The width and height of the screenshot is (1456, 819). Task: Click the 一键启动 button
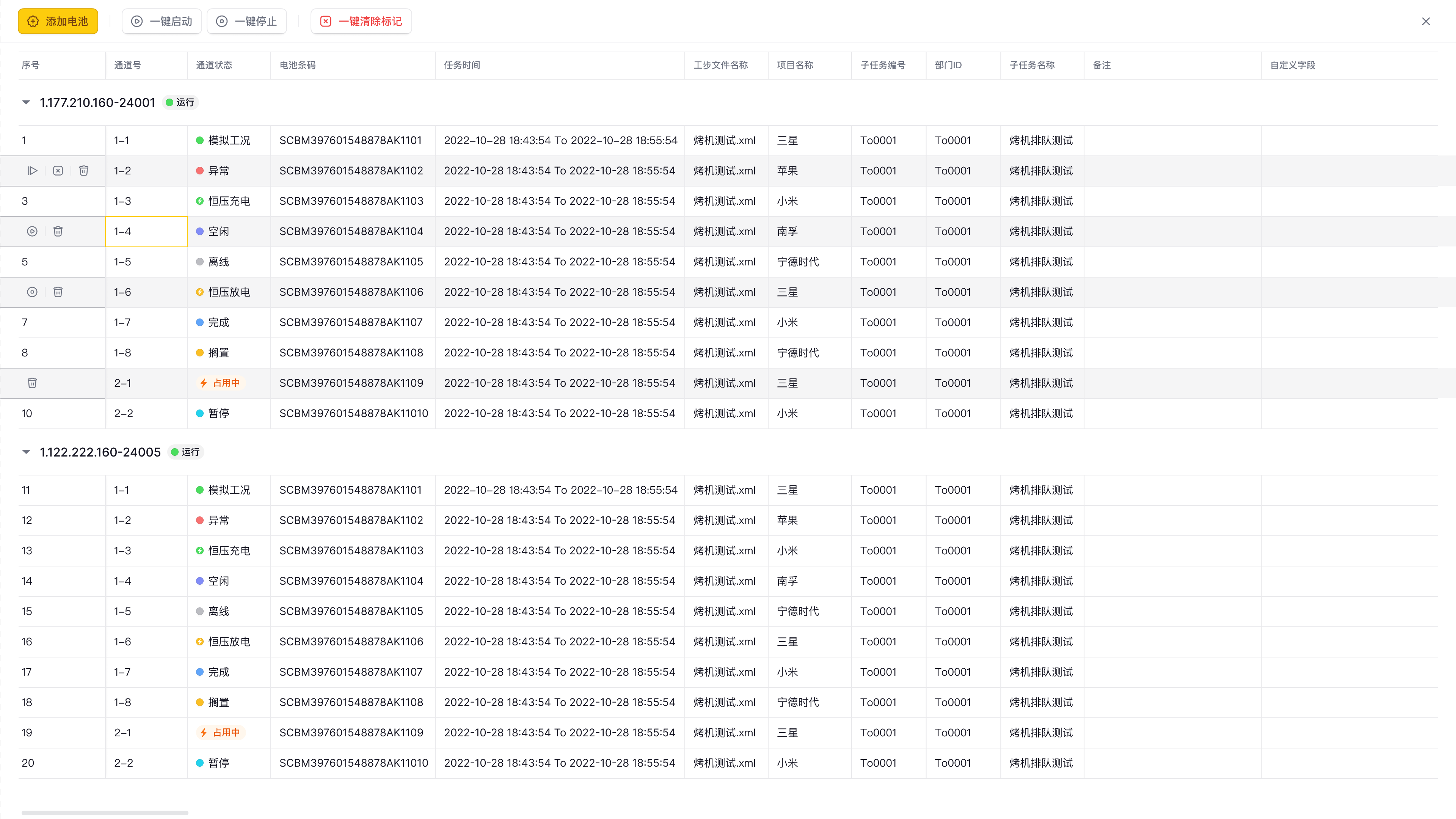tap(162, 21)
